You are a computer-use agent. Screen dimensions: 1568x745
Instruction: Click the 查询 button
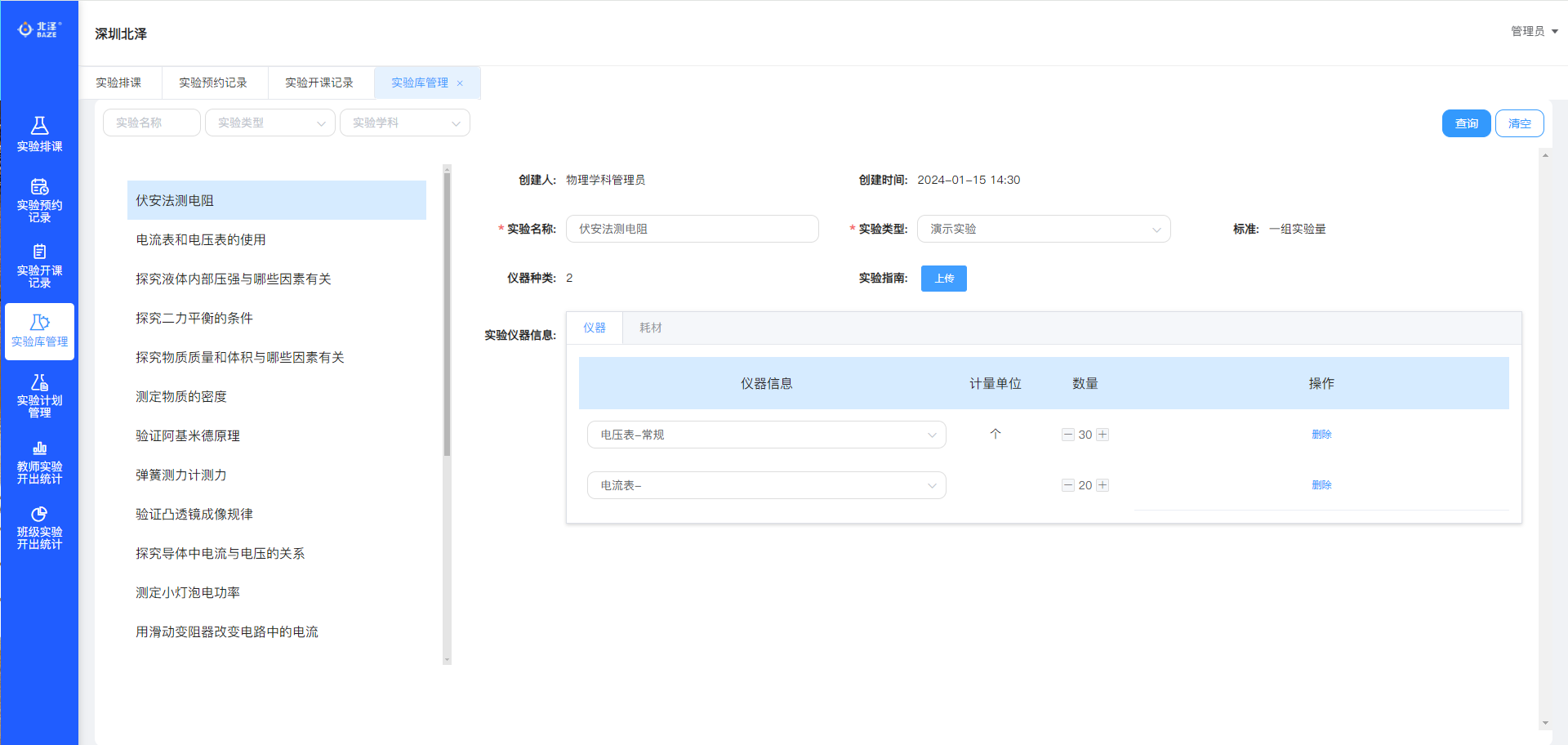[1466, 123]
